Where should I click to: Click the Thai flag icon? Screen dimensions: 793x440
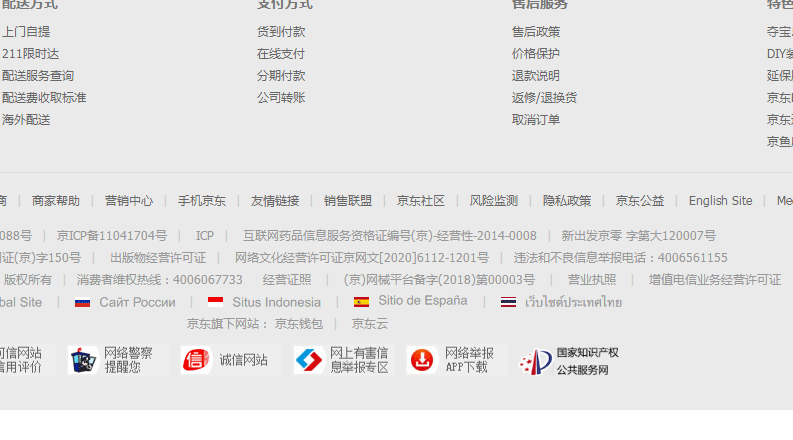[508, 302]
